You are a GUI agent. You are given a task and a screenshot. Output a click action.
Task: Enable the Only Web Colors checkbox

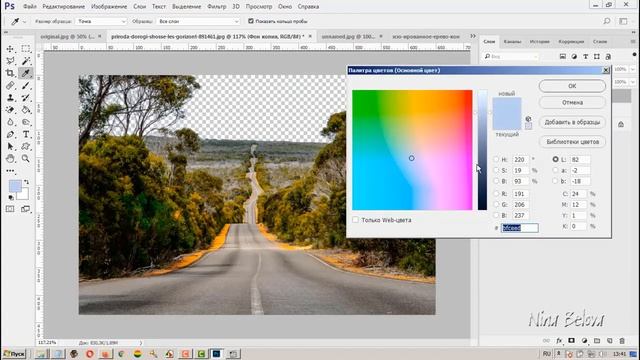coord(356,220)
